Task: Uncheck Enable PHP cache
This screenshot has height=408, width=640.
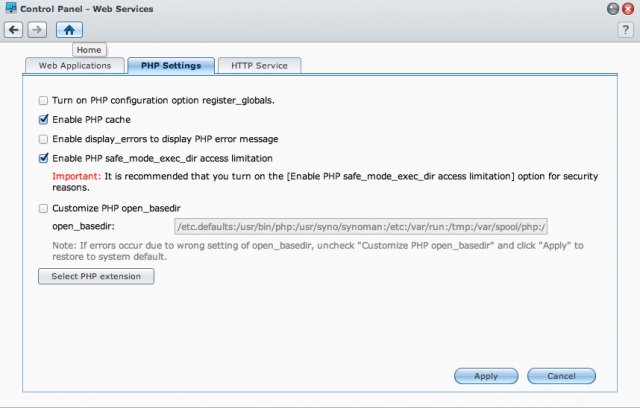Action: click(43, 120)
